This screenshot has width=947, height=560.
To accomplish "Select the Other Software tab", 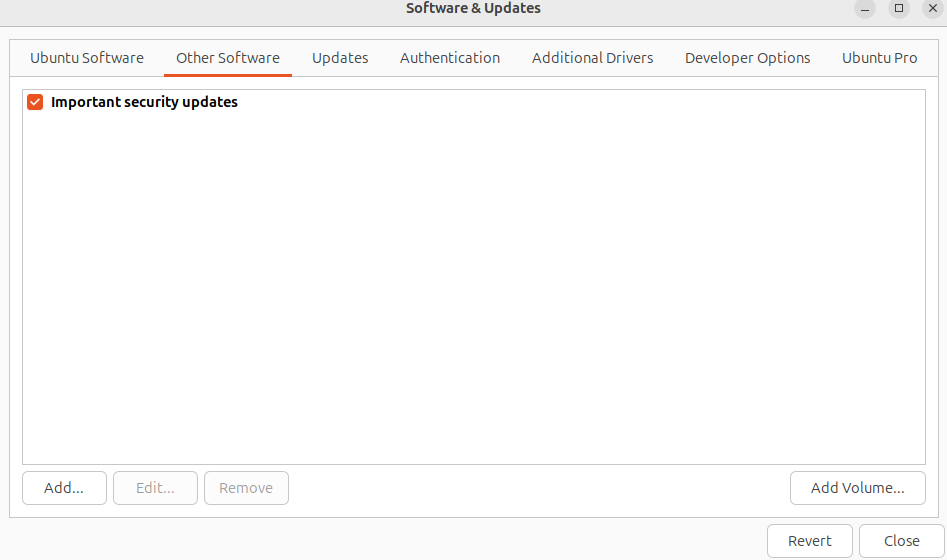I will 228,58.
